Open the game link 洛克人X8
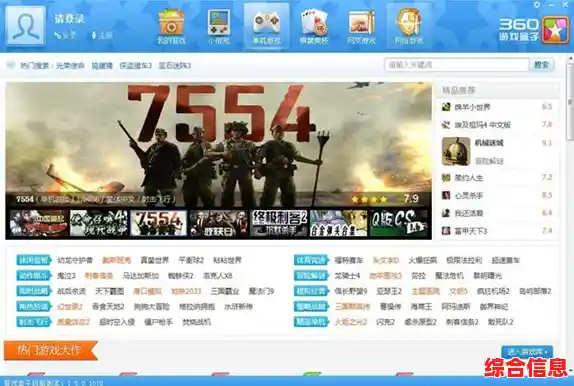The height and width of the screenshot is (386, 574). pos(218,276)
